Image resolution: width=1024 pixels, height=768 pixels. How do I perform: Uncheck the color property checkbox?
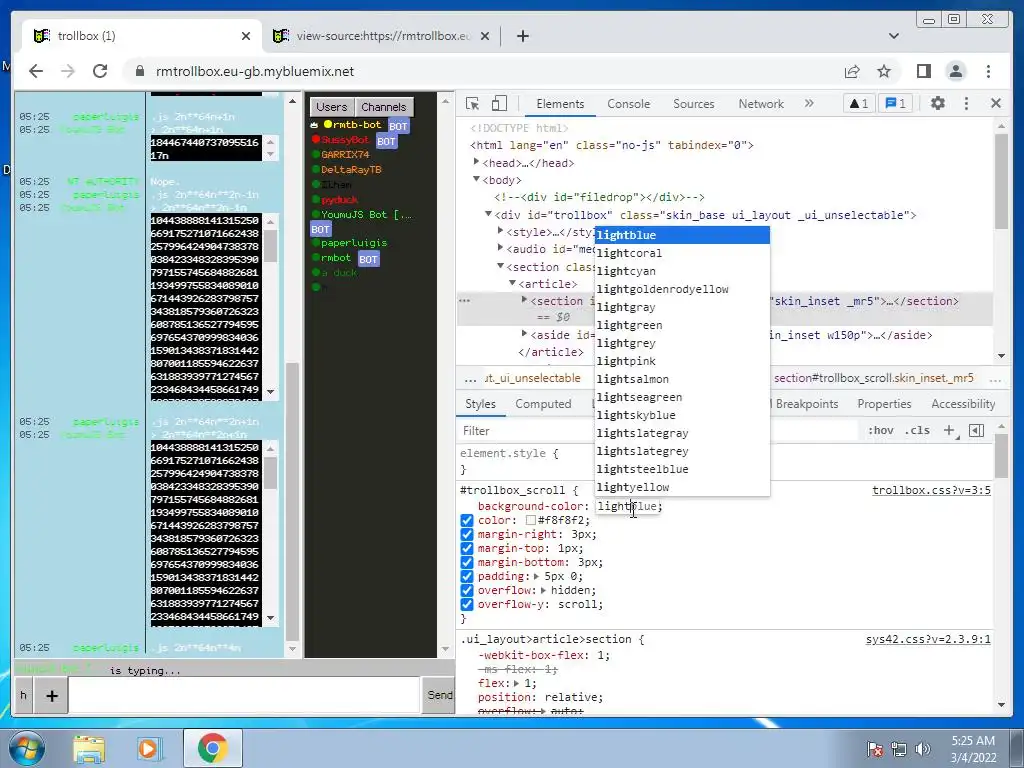pos(466,520)
